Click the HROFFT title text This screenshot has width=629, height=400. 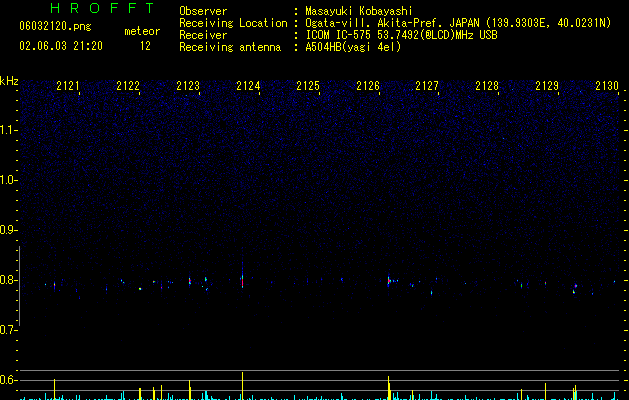click(x=102, y=8)
